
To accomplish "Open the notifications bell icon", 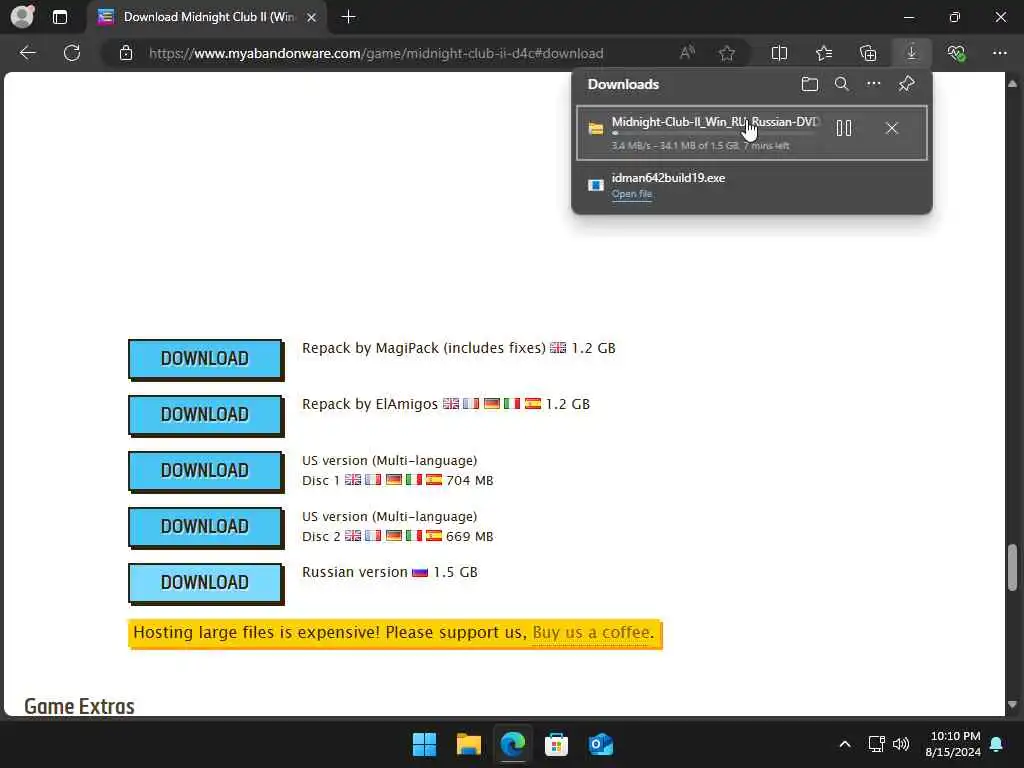I will pyautogui.click(x=997, y=744).
